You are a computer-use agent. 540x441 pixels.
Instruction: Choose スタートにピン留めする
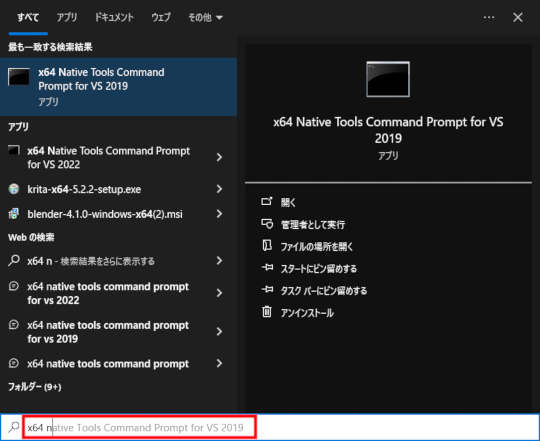319,269
